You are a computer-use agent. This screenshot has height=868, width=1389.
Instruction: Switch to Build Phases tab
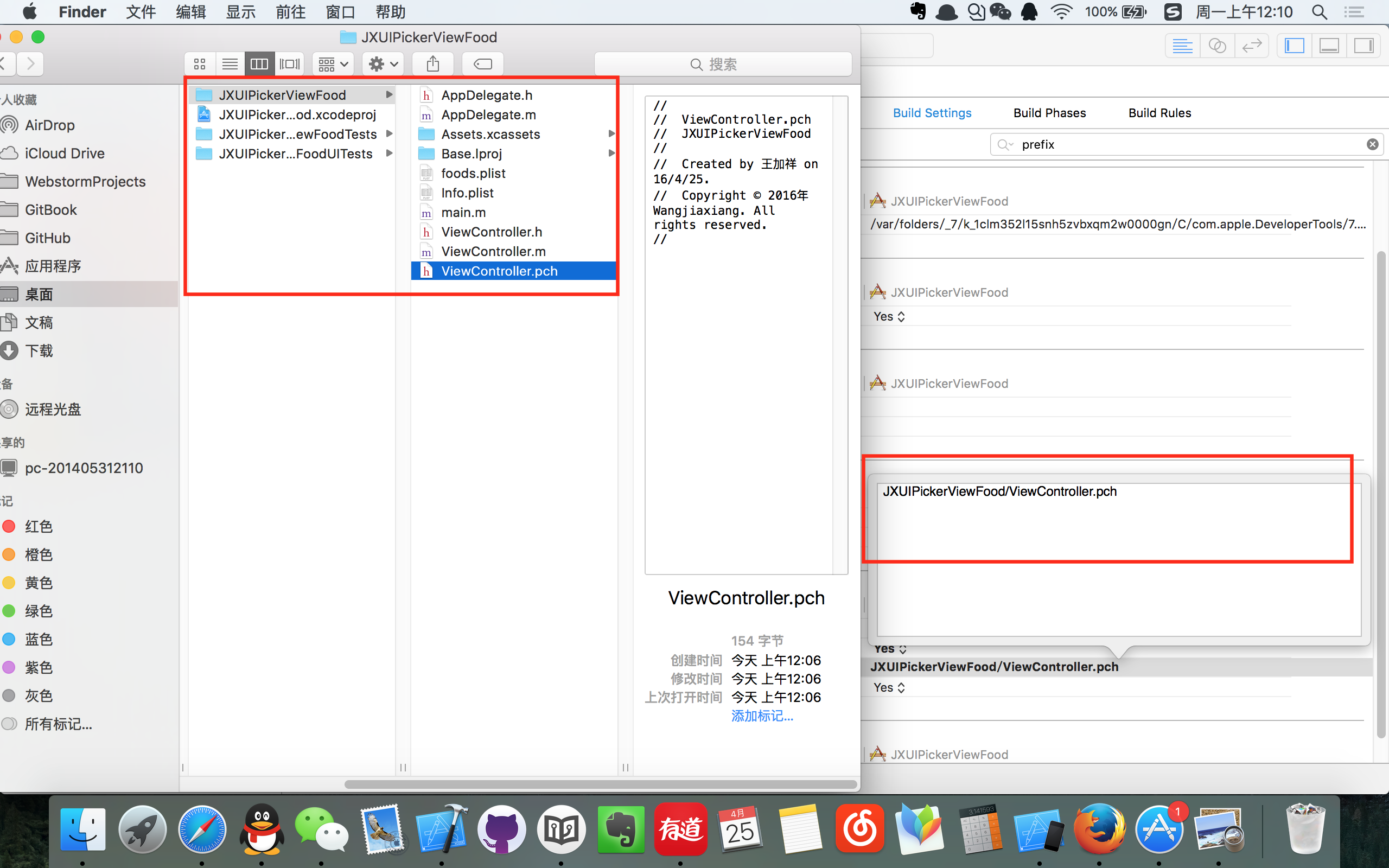click(x=1049, y=113)
